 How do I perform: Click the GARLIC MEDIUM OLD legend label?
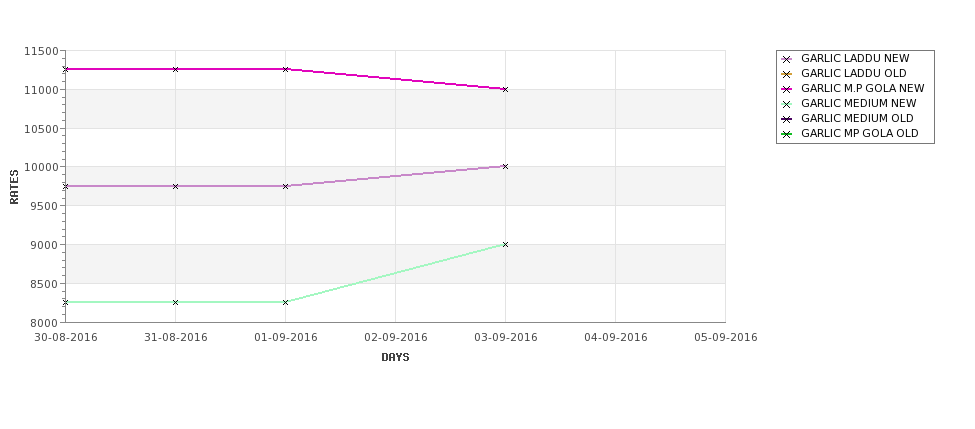(857, 119)
